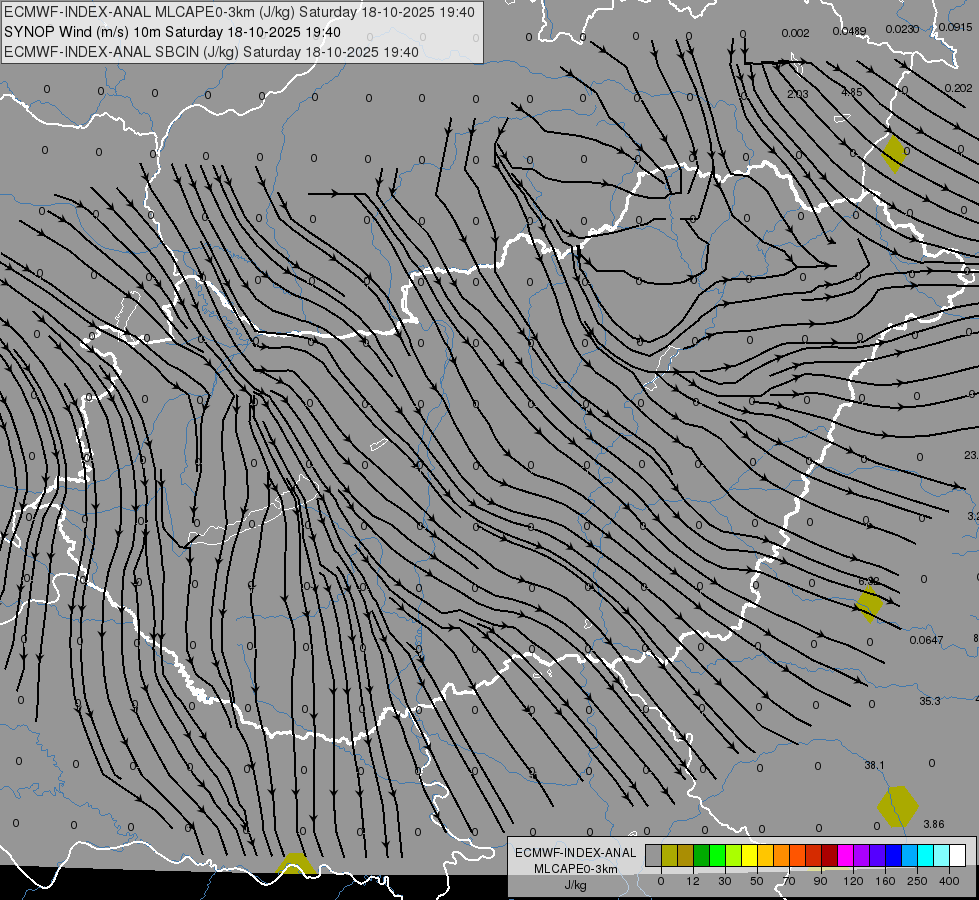Click the legend label ECMWF-INDEX-ANAL

(575, 853)
